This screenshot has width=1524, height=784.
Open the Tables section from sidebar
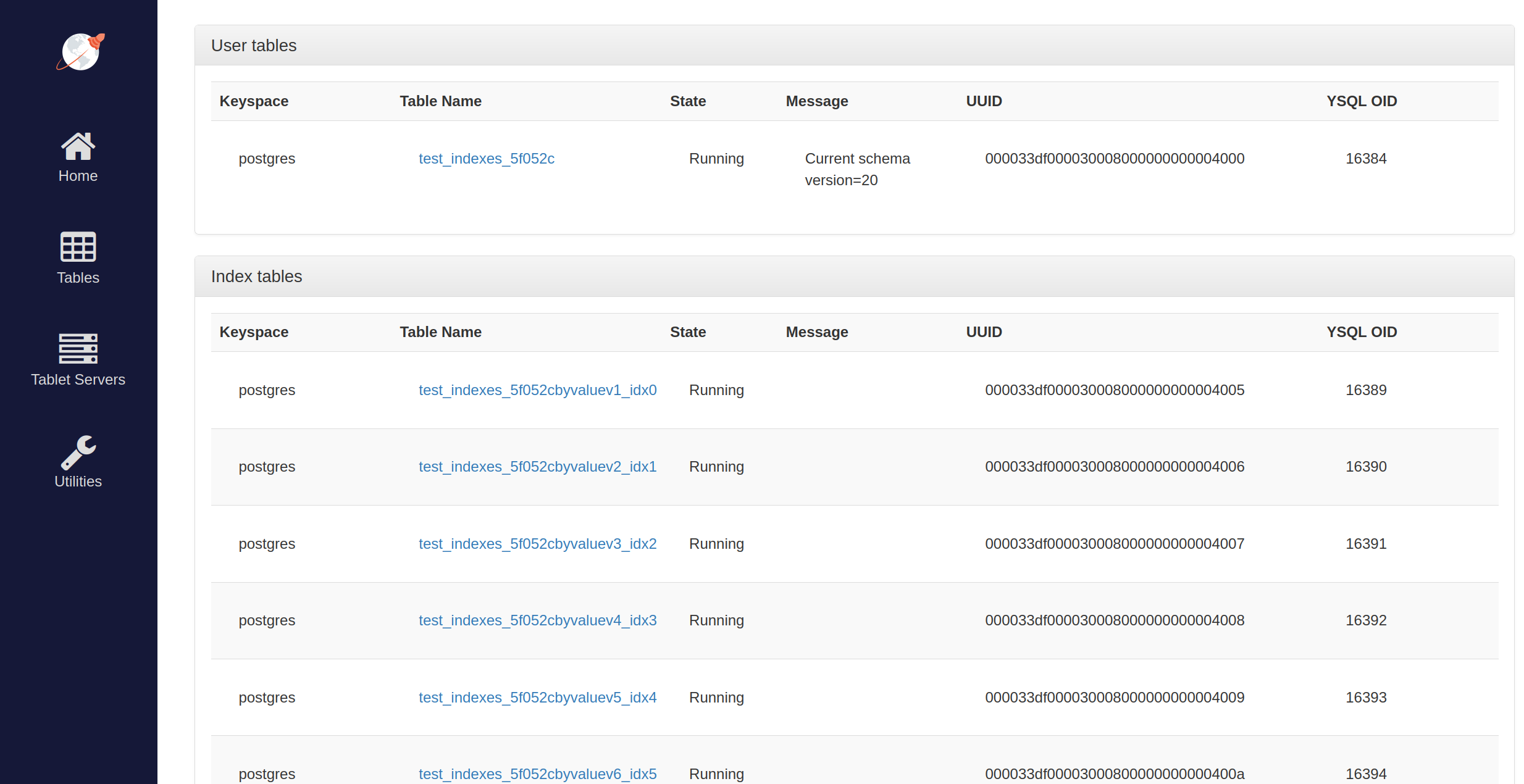(x=78, y=277)
